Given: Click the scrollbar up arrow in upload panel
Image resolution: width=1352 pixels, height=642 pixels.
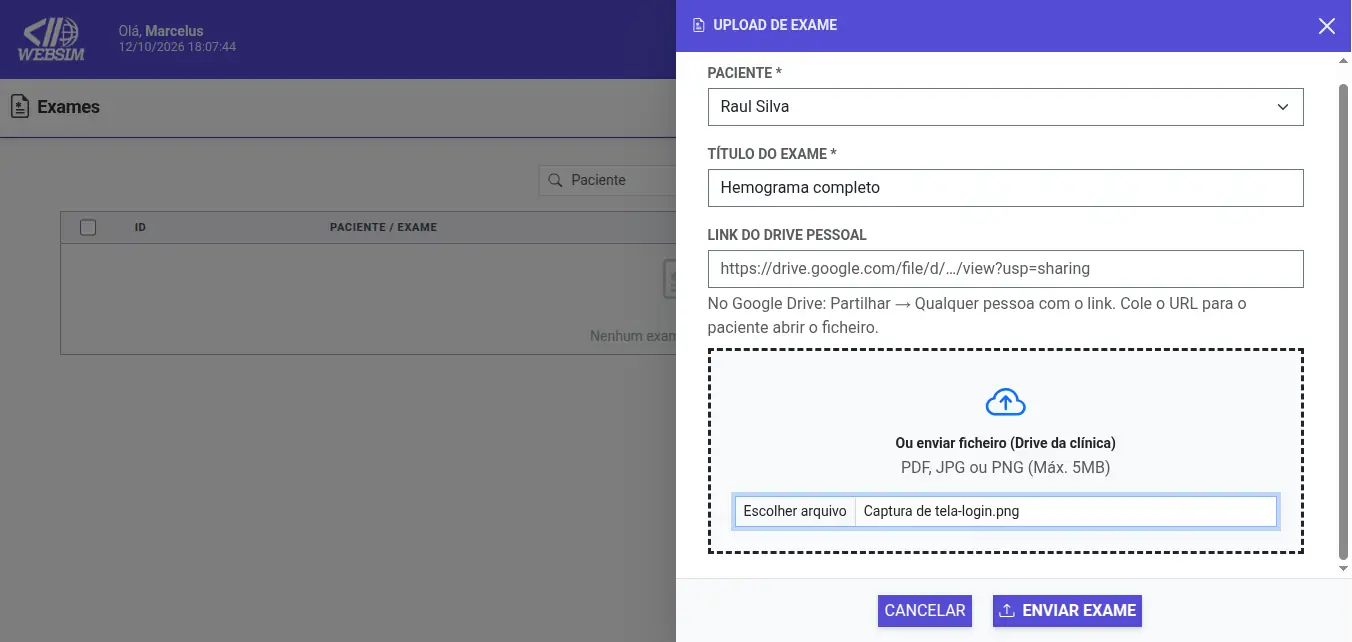Looking at the screenshot, I should [x=1343, y=62].
